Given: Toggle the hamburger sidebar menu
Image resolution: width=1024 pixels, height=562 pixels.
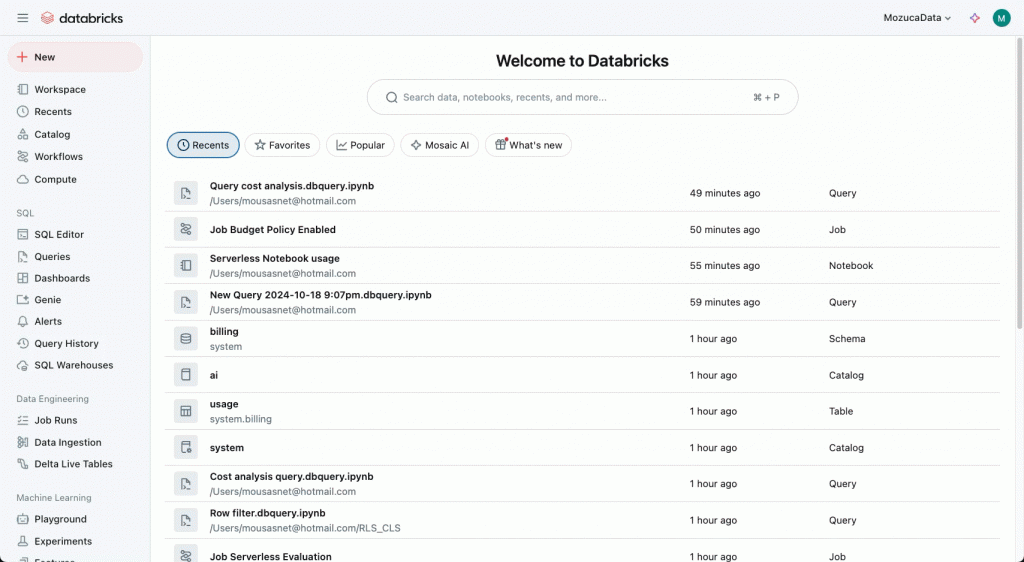Looking at the screenshot, I should (23, 18).
